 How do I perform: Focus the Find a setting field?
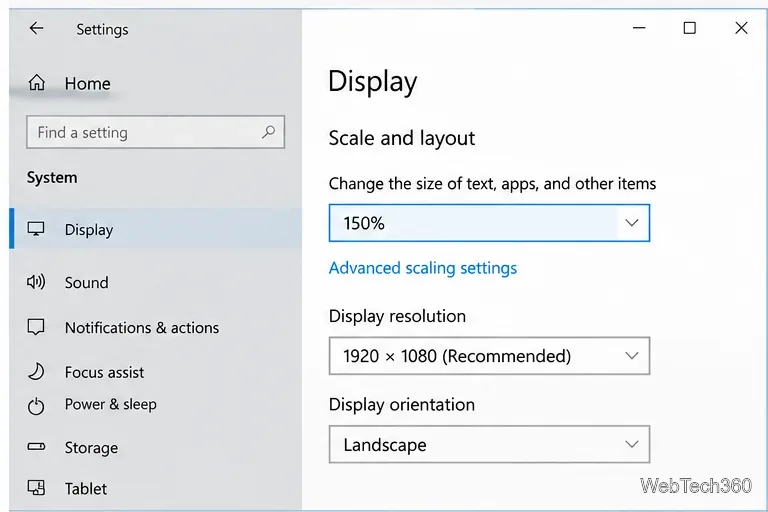click(155, 132)
